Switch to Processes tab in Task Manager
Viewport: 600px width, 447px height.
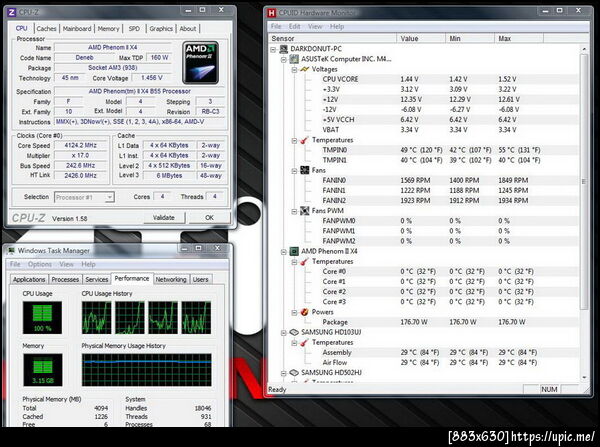pos(65,279)
